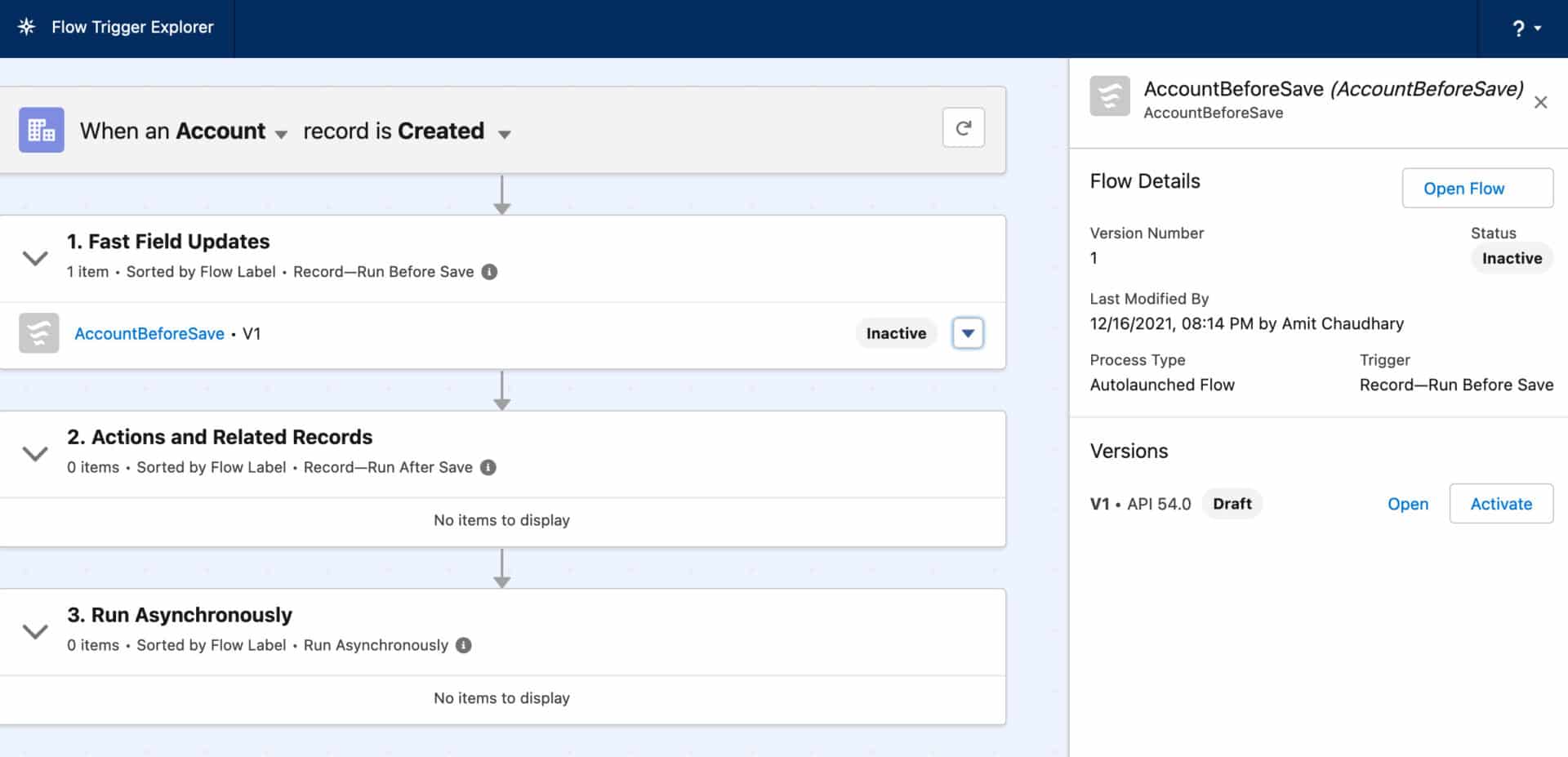This screenshot has height=757, width=1568.
Task: Refresh the flow trigger list
Action: pyautogui.click(x=963, y=128)
